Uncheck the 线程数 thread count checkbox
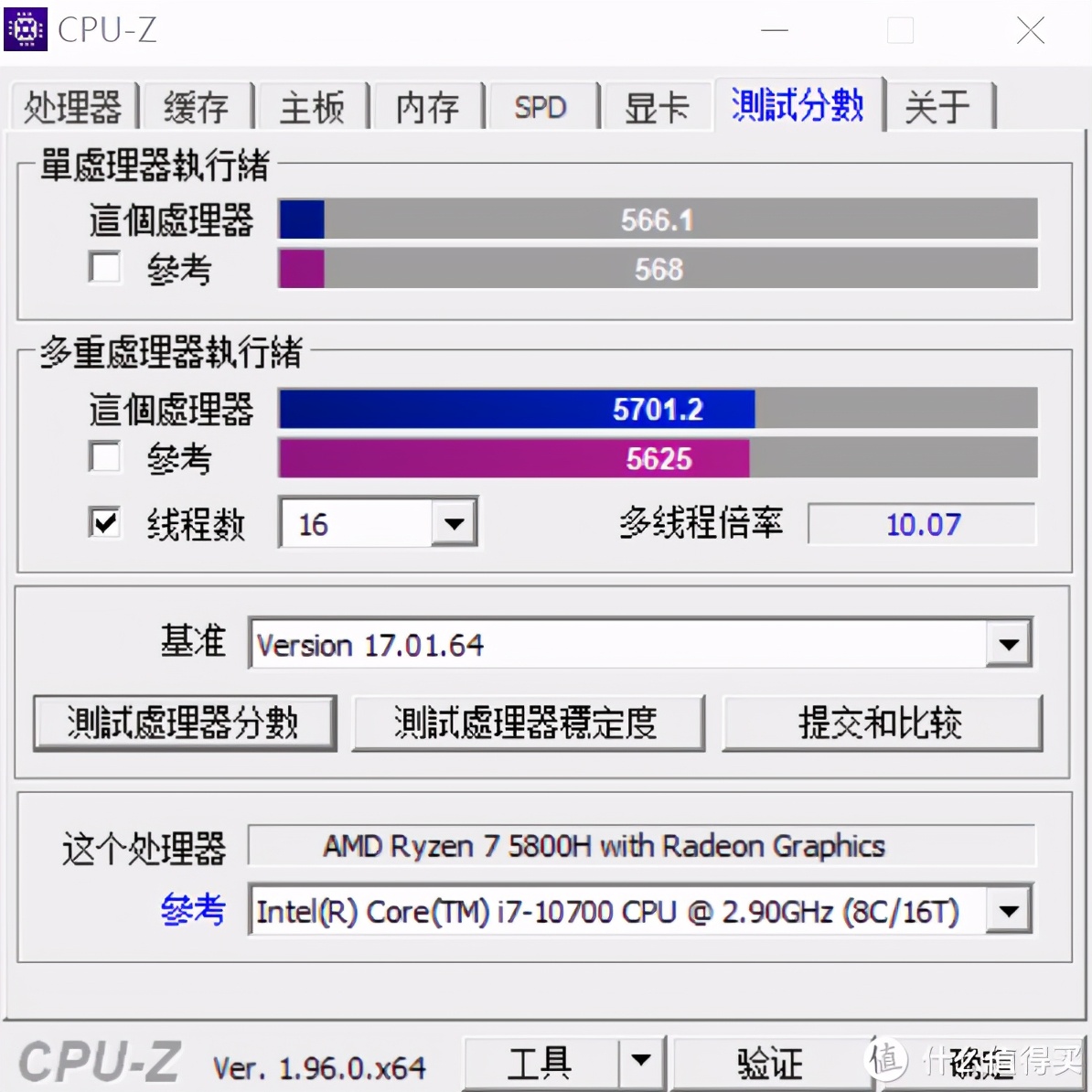The height and width of the screenshot is (1092, 1092). (x=104, y=522)
